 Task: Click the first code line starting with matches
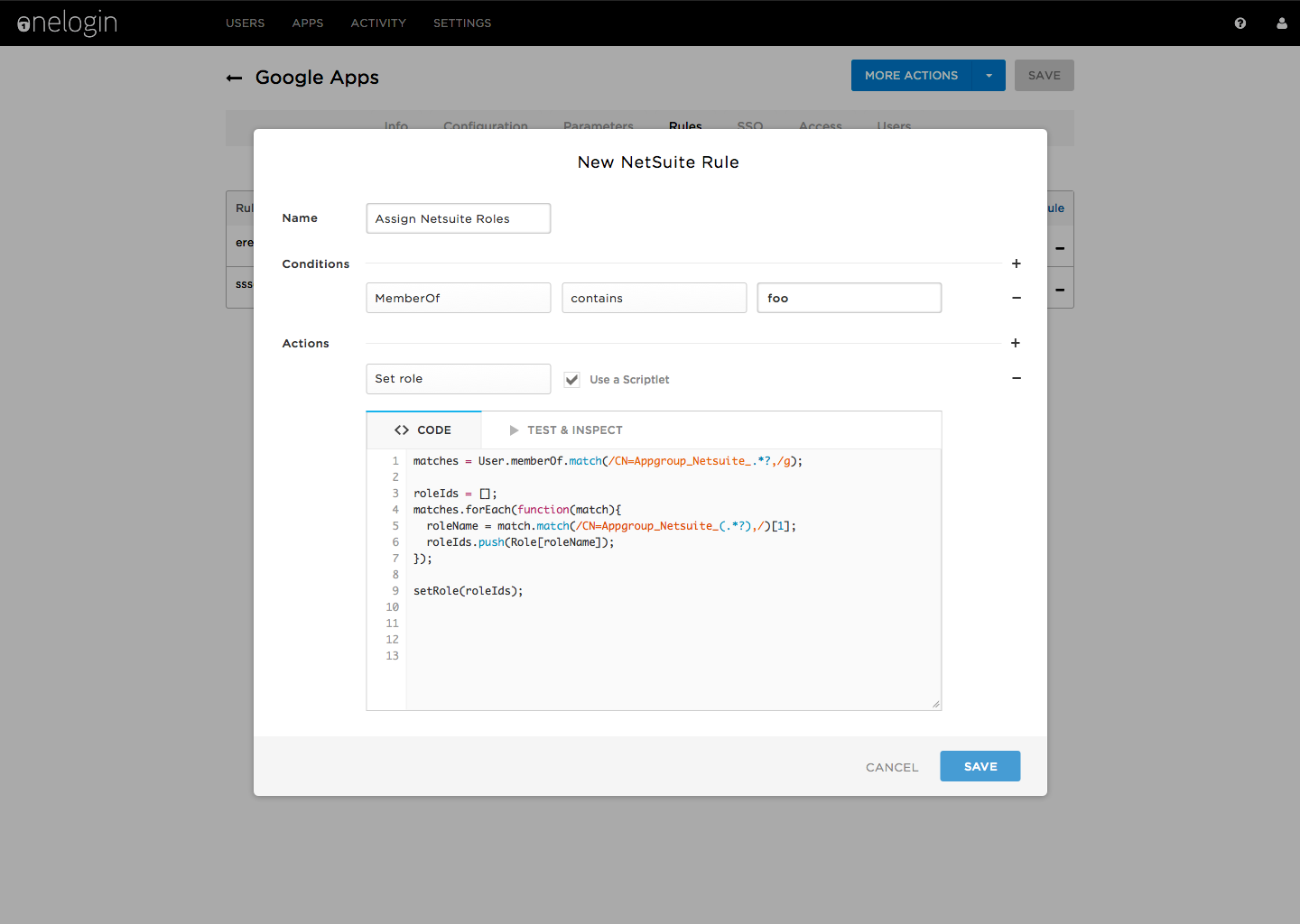(x=608, y=461)
